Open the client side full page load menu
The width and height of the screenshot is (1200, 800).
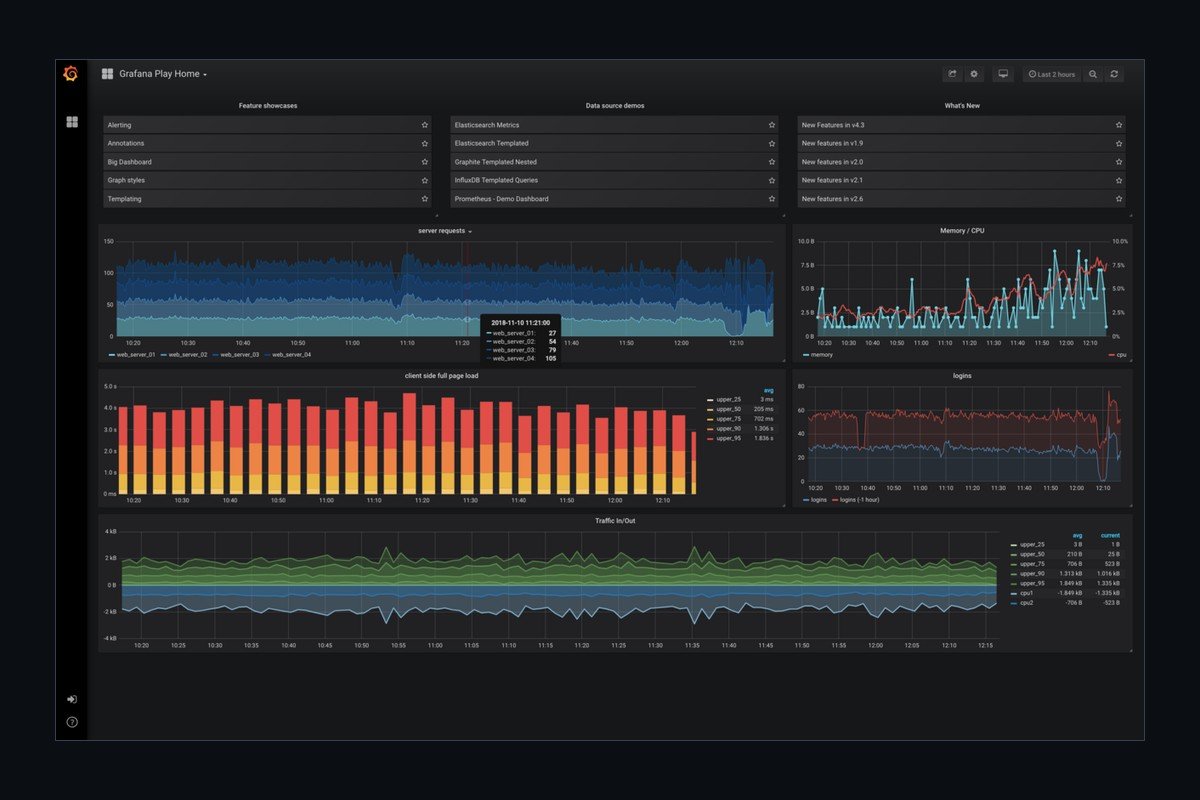(x=440, y=376)
